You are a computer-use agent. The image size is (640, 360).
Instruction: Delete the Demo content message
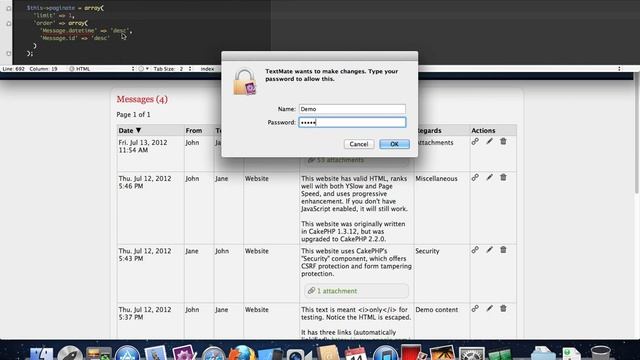(503, 308)
